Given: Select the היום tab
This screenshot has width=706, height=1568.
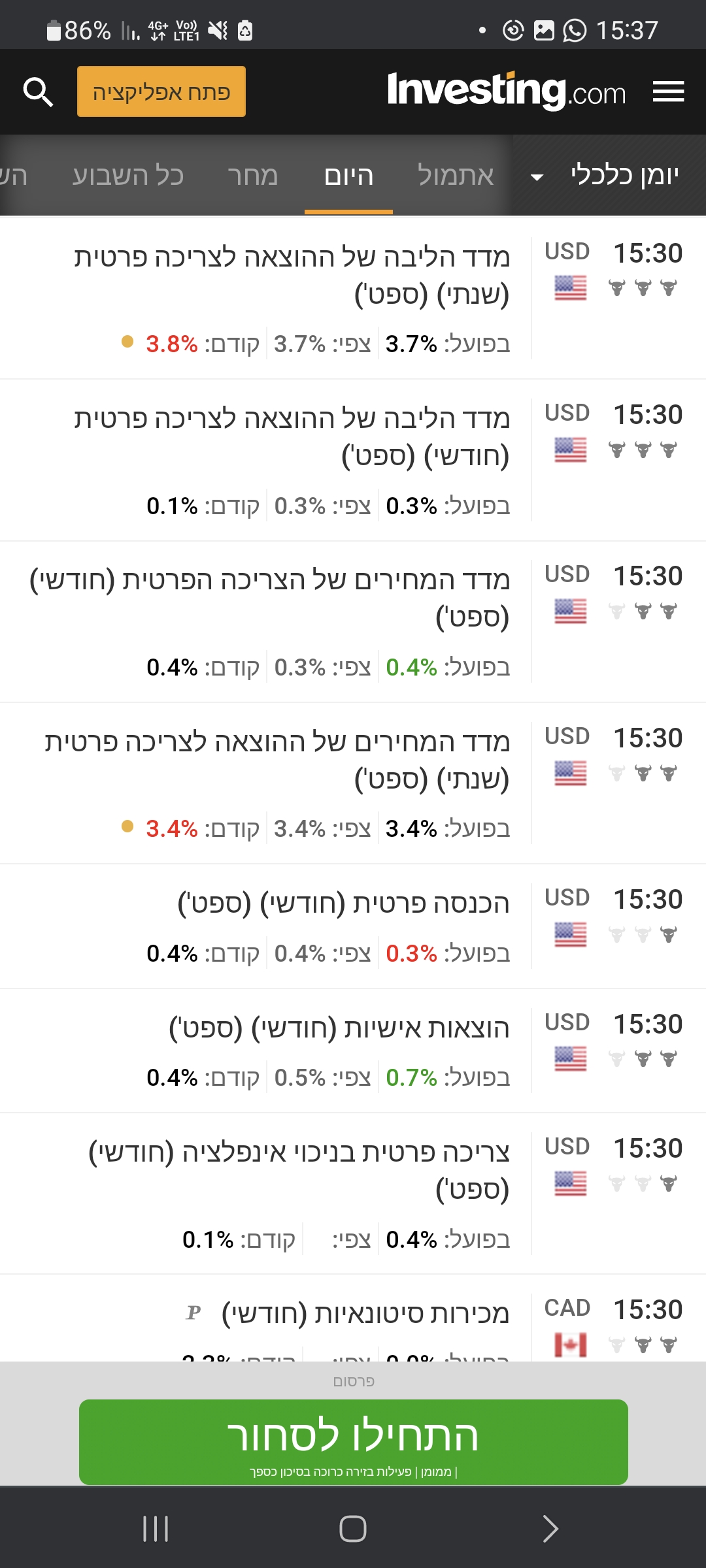Looking at the screenshot, I should tap(349, 176).
